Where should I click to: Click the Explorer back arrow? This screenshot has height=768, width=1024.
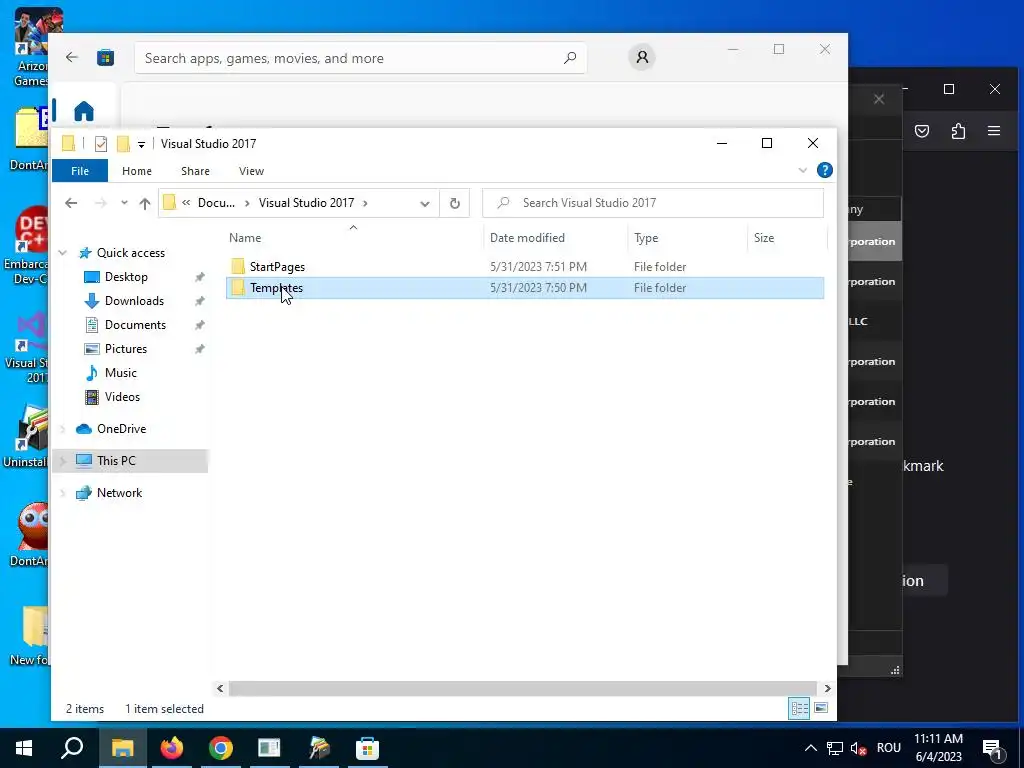[71, 203]
